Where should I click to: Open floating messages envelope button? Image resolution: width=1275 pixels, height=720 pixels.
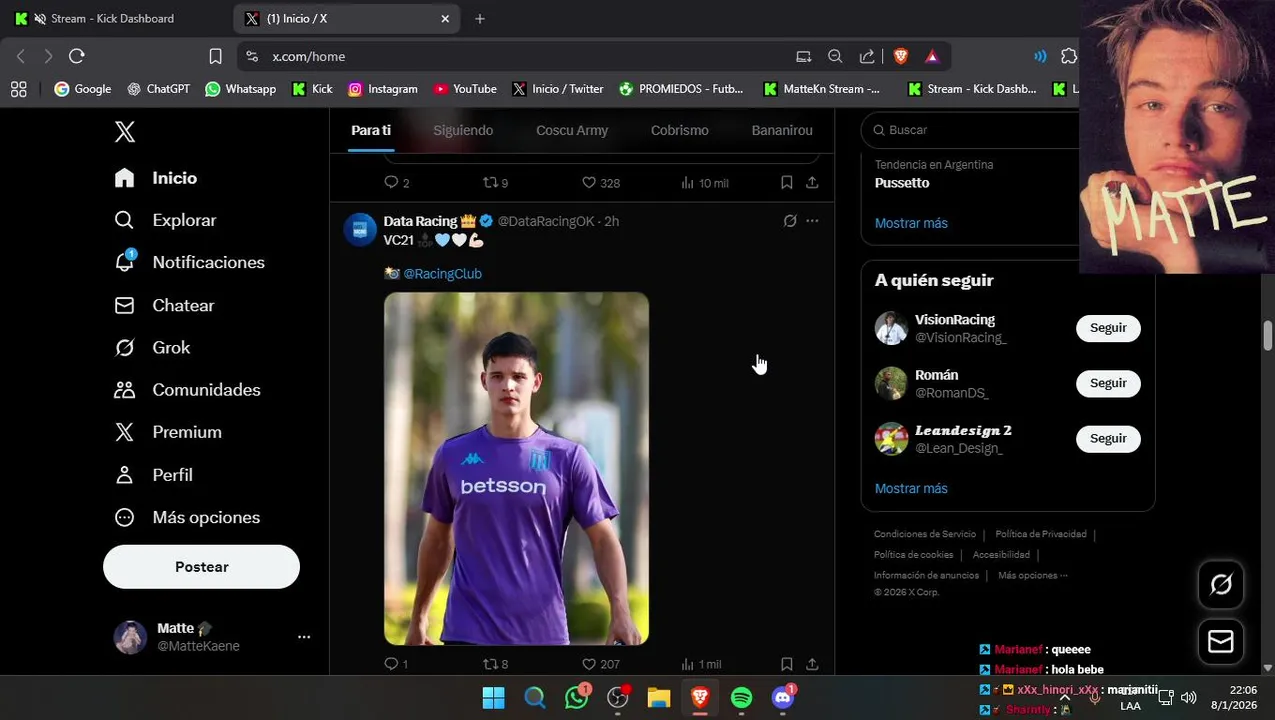[x=1221, y=641]
